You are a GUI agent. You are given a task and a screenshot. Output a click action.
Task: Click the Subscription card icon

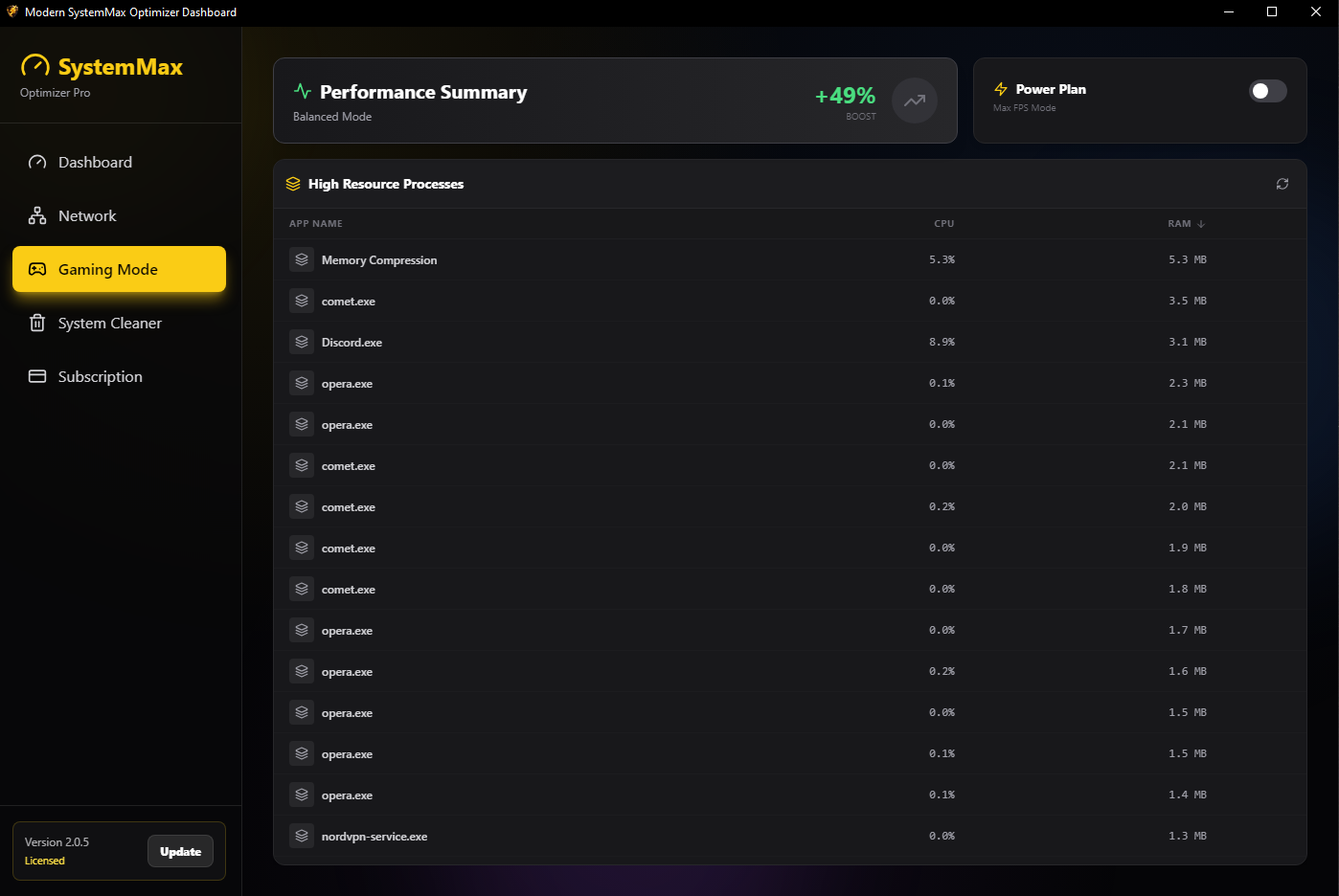(37, 376)
